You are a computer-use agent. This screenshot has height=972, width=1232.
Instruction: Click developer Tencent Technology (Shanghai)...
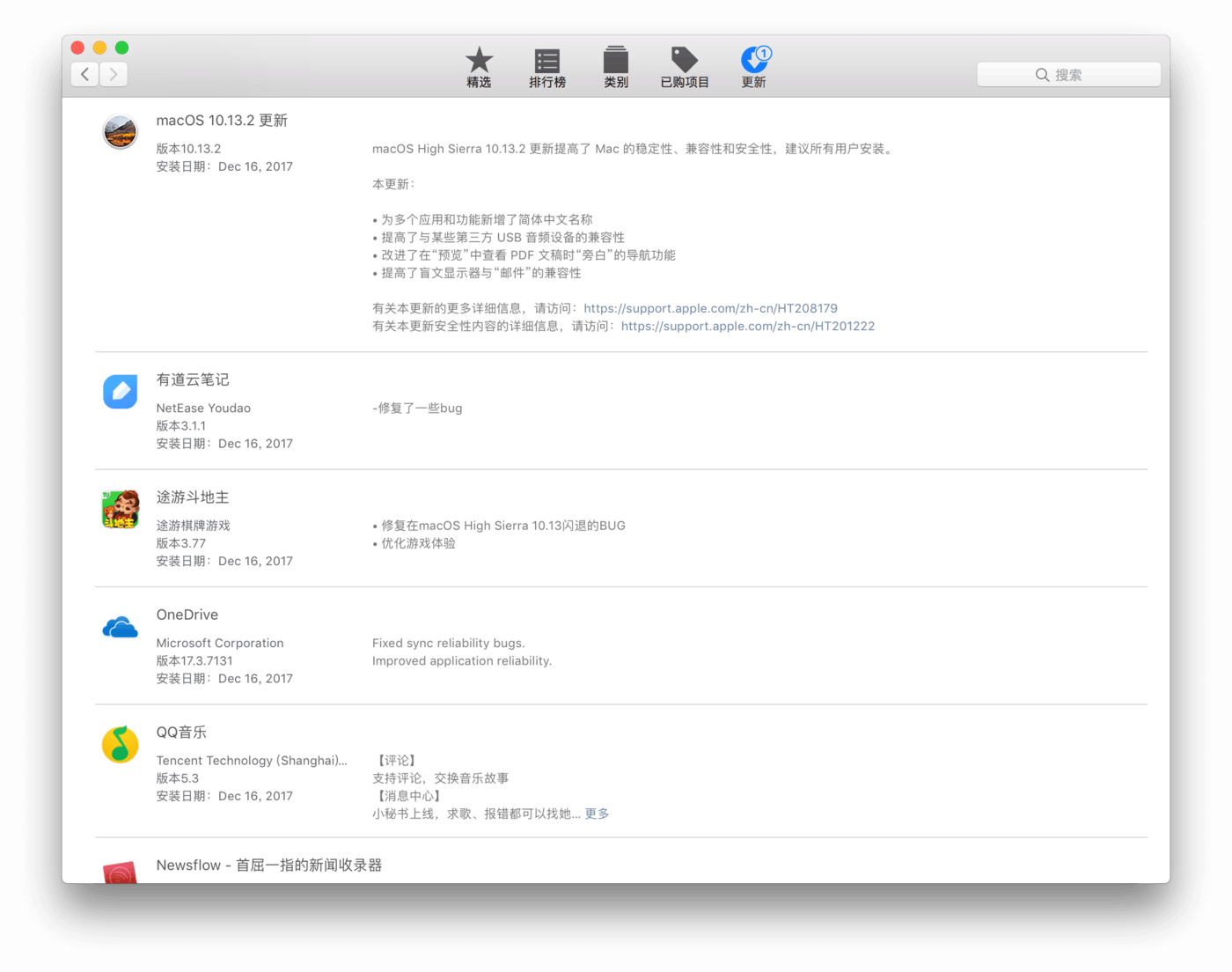252,761
